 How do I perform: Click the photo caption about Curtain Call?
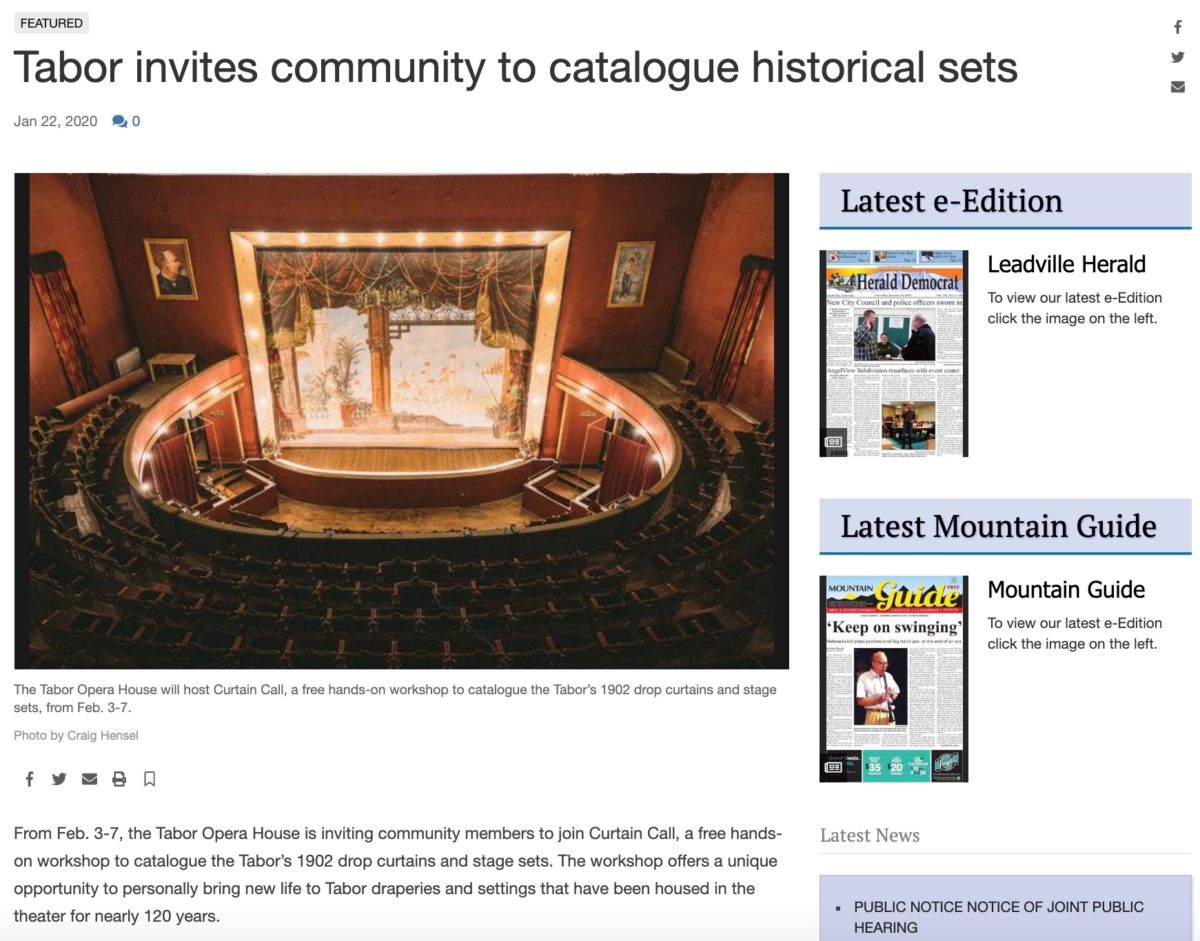click(x=395, y=699)
